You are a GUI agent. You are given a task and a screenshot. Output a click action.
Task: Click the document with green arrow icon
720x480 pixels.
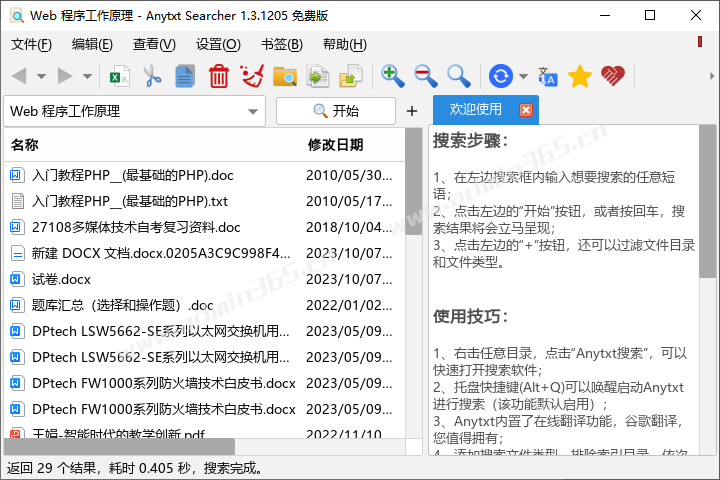click(x=318, y=76)
